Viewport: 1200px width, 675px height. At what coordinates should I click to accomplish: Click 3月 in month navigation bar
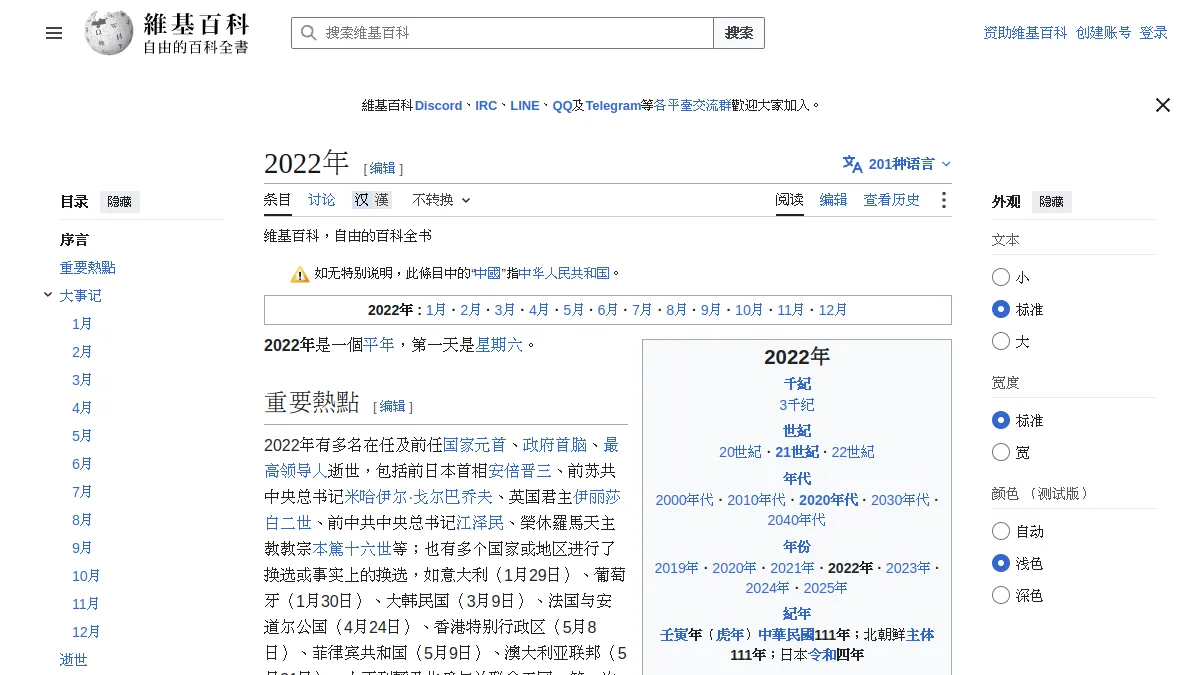(x=505, y=310)
